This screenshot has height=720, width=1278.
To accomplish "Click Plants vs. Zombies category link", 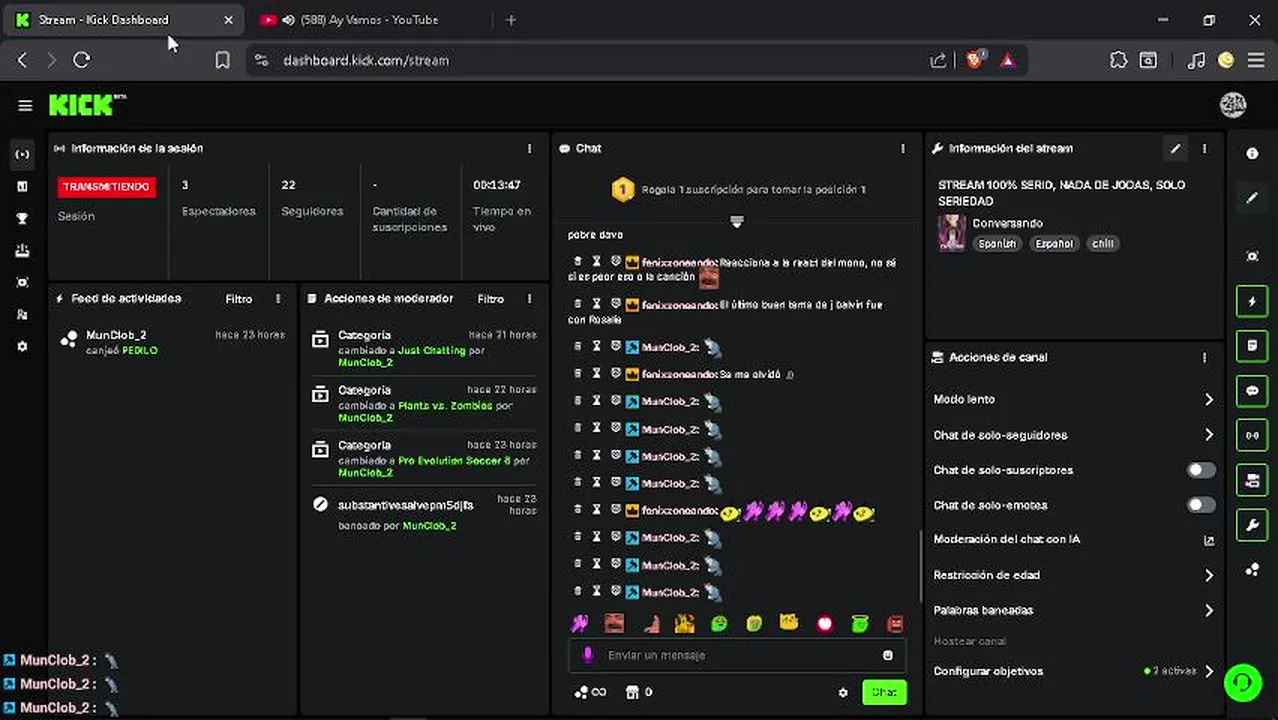I will 445,406.
